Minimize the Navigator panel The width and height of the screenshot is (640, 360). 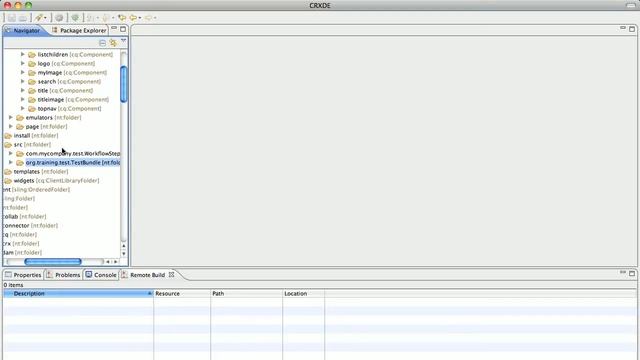[114, 29]
